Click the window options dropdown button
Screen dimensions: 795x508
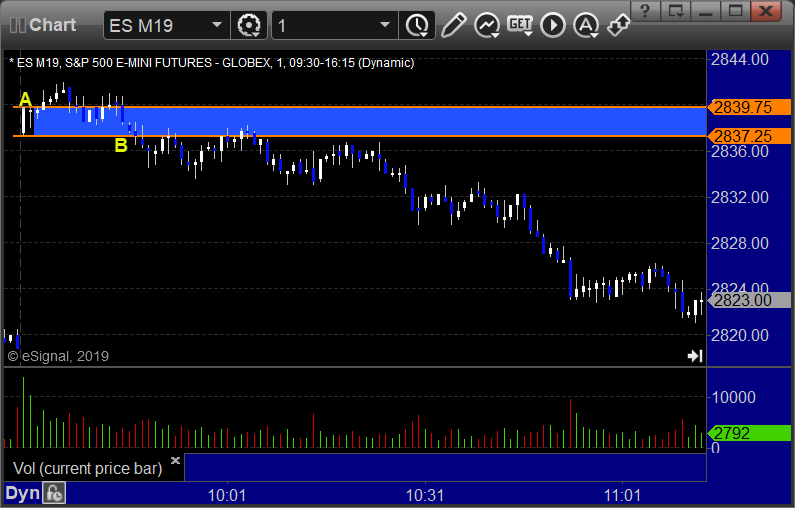coord(676,11)
